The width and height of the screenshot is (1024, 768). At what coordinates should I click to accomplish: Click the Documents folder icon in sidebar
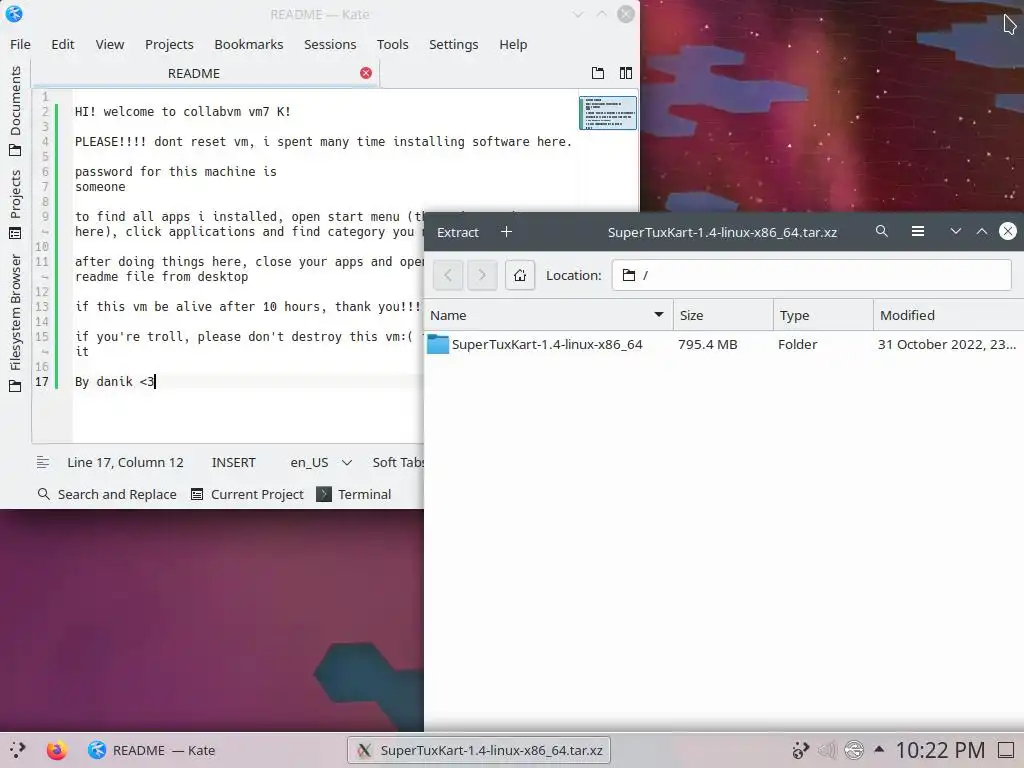coord(15,151)
